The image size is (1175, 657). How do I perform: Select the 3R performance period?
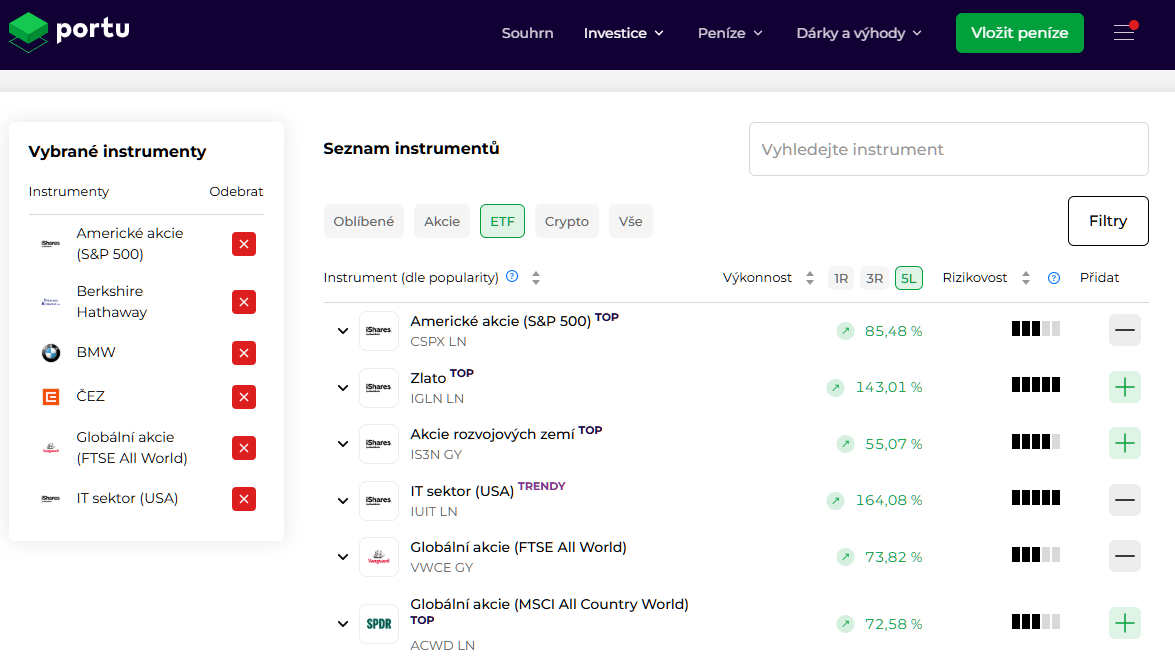pos(875,278)
